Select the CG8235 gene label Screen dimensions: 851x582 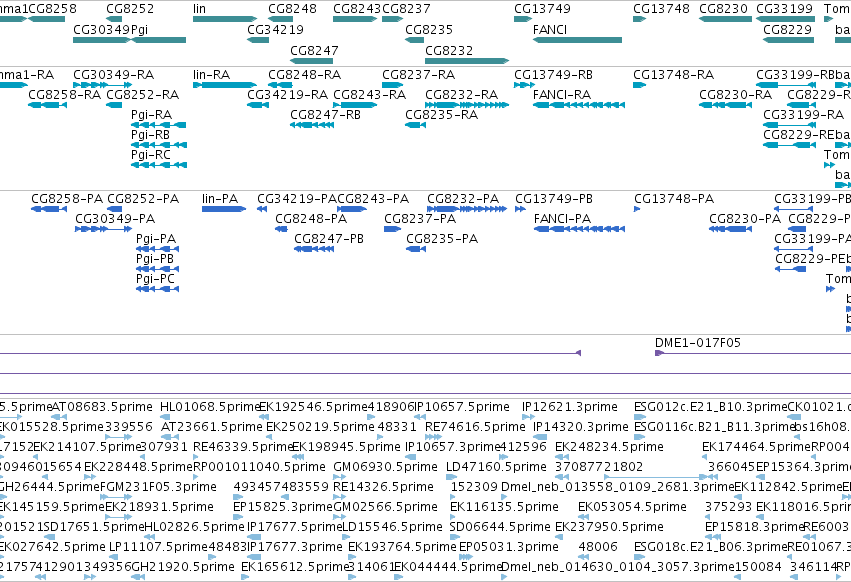pos(429,29)
